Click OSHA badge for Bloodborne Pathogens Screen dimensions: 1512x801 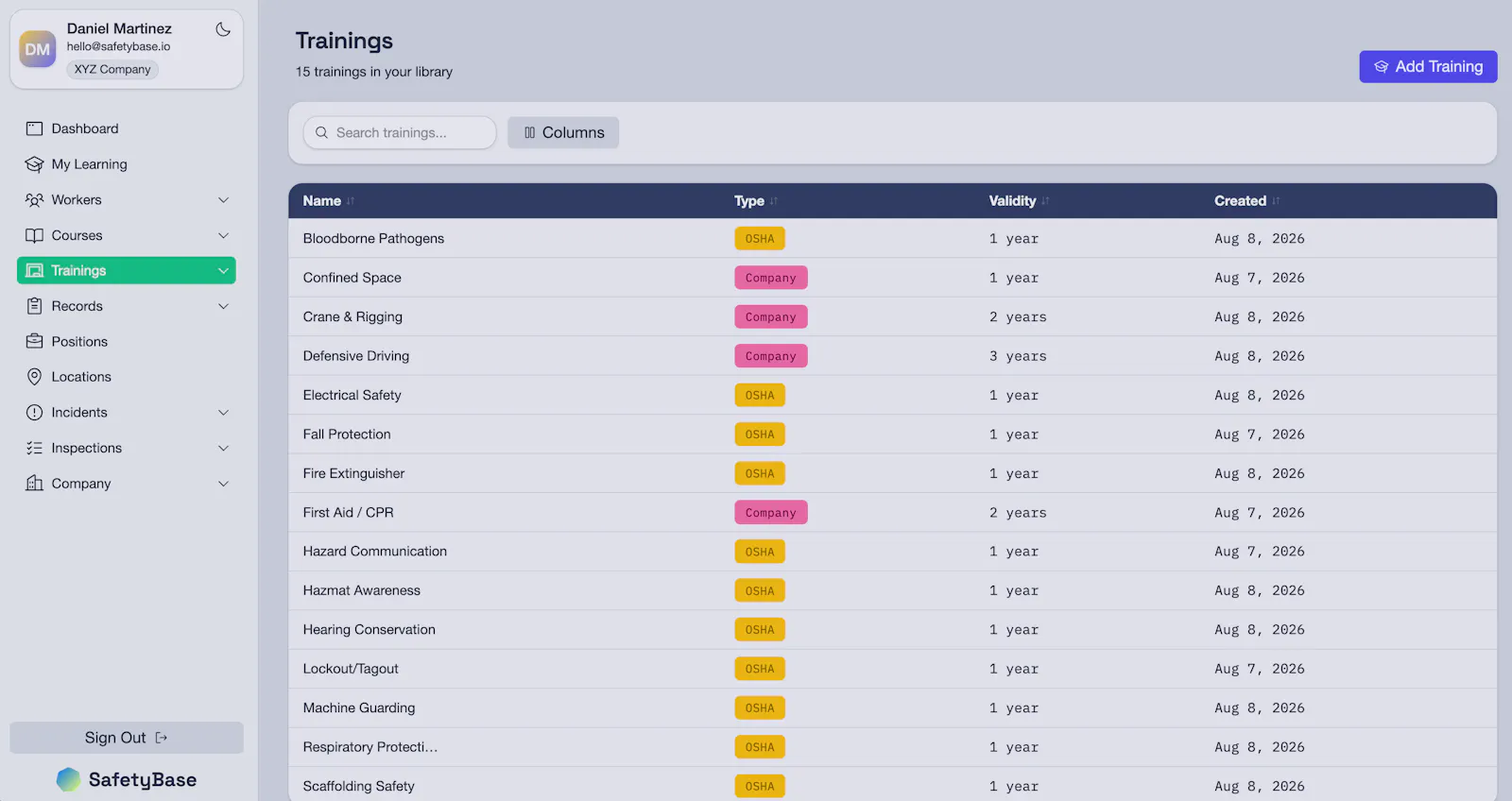[x=760, y=238]
